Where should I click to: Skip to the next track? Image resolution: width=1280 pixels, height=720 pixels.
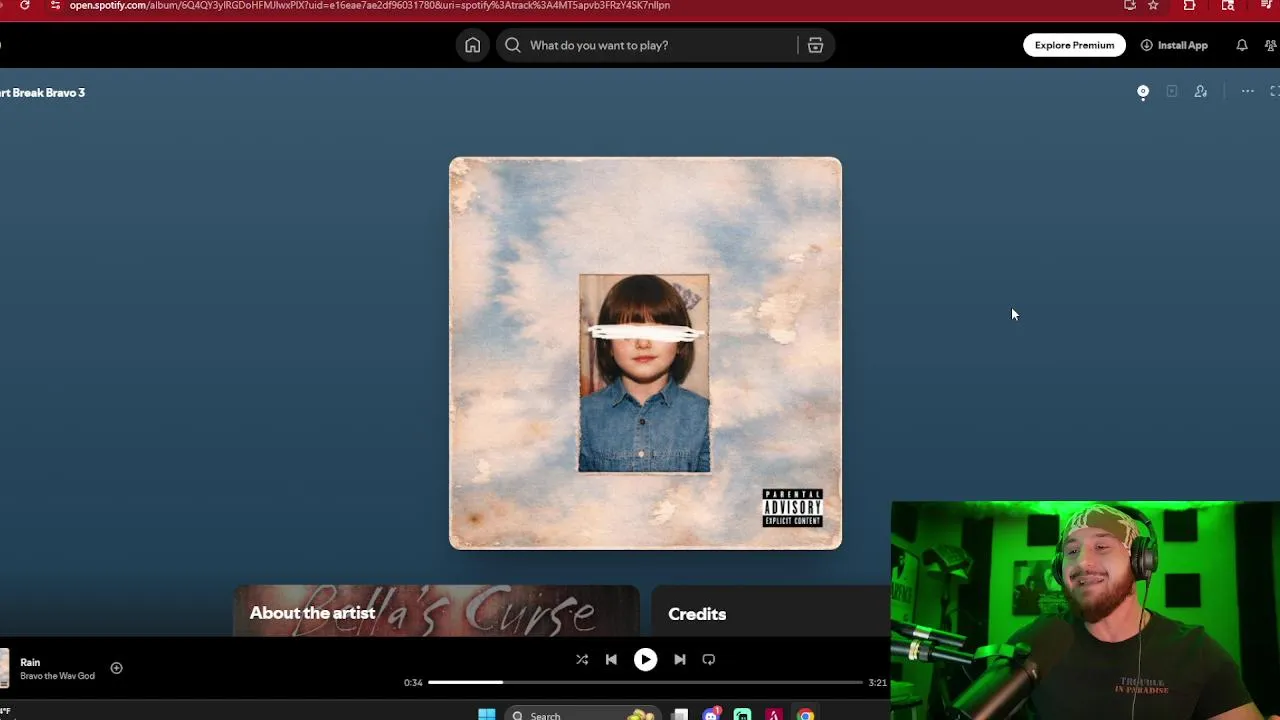pos(680,659)
